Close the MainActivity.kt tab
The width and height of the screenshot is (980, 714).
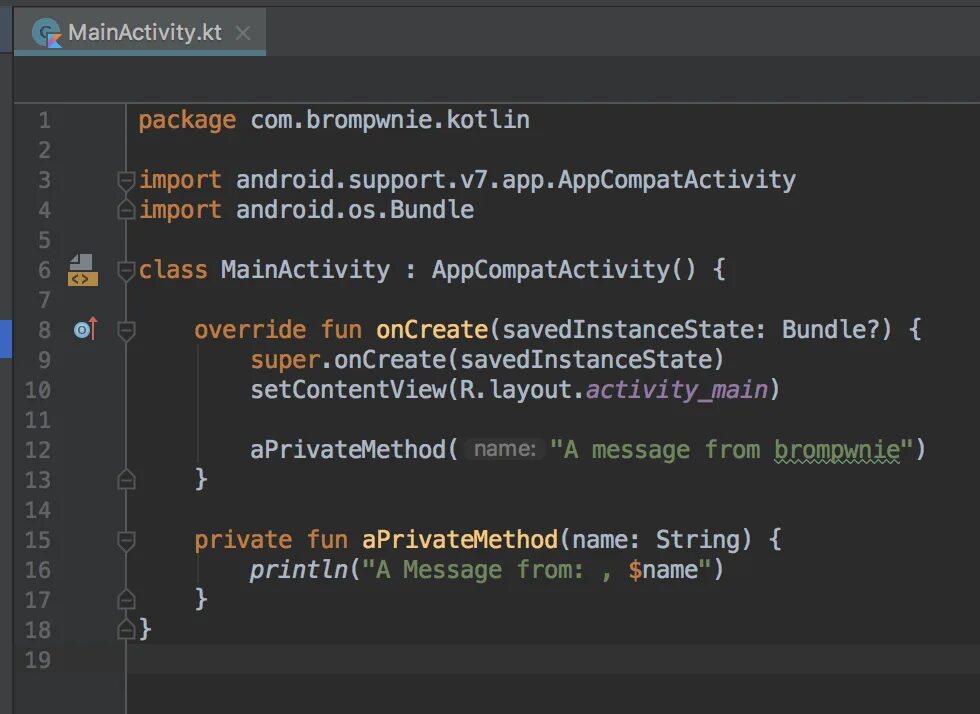(242, 33)
